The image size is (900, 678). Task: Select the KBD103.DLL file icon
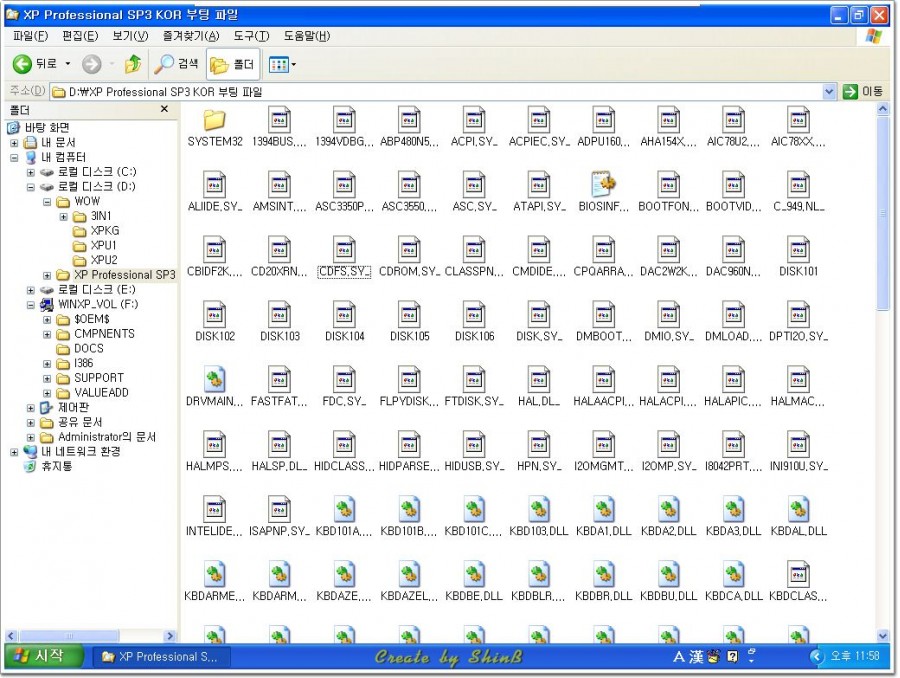[x=539, y=509]
